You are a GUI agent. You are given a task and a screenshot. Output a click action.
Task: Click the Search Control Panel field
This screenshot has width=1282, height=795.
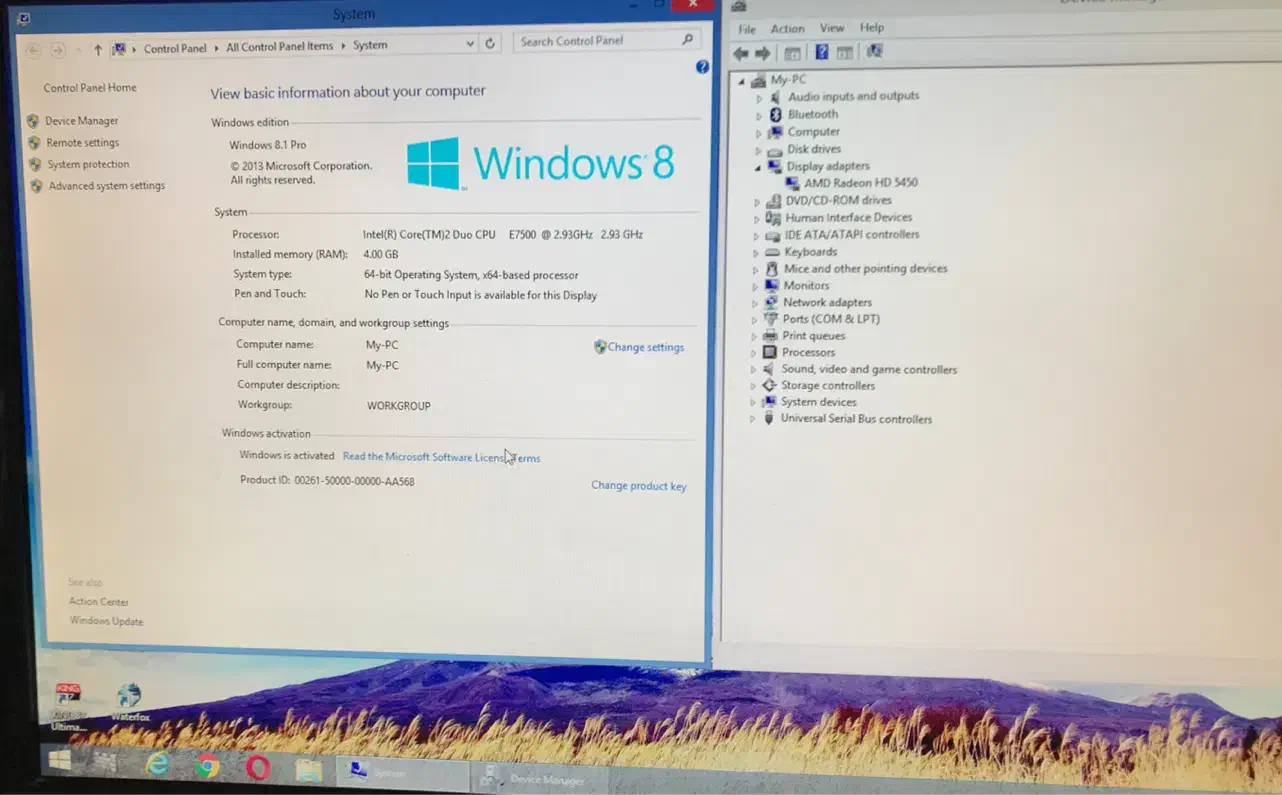606,41
